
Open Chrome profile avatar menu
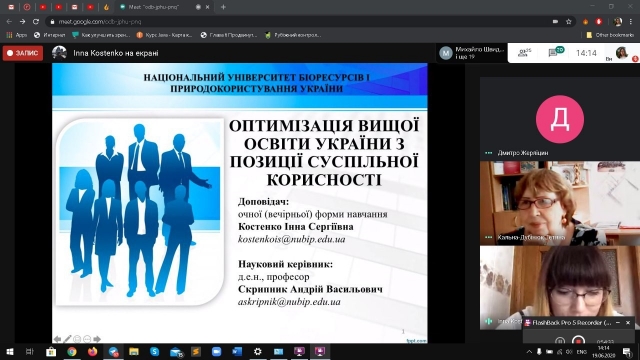pos(618,22)
